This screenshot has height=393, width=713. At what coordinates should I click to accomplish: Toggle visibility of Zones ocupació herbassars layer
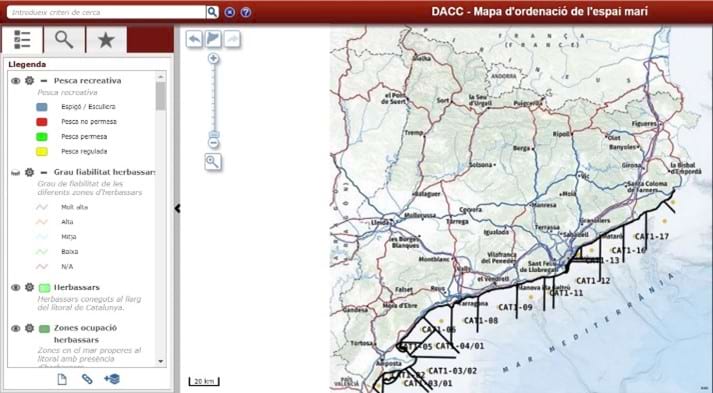point(16,328)
